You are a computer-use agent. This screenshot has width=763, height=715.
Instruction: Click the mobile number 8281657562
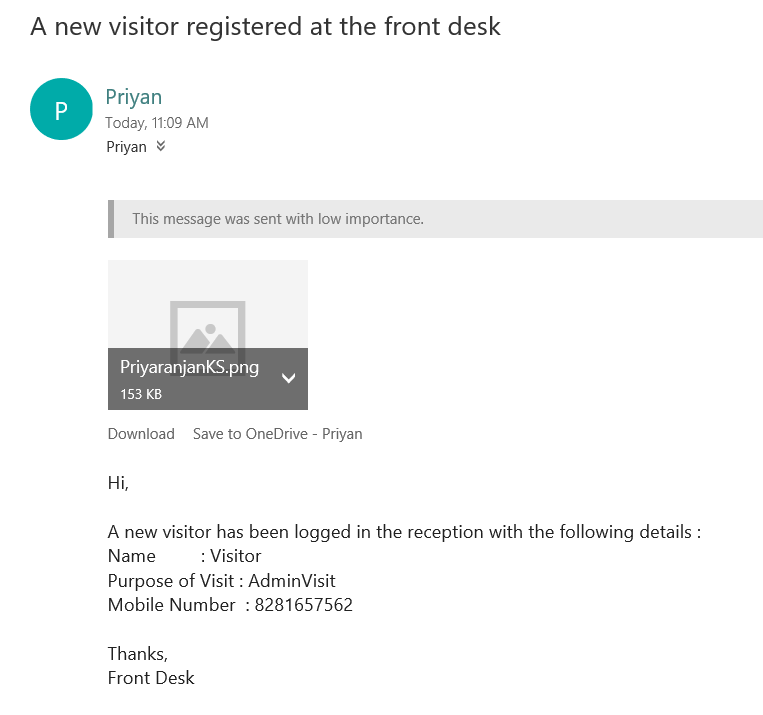[x=304, y=605]
